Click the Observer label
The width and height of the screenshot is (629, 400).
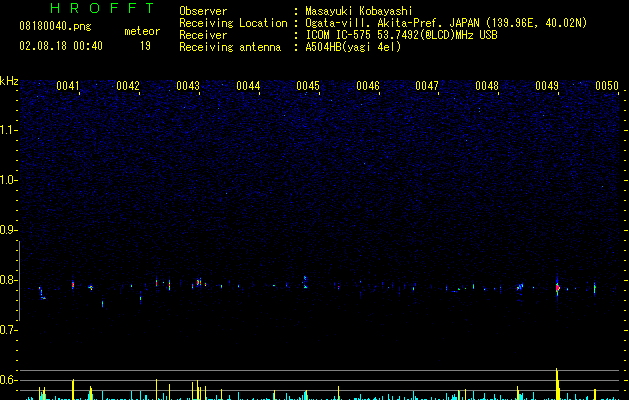(203, 11)
